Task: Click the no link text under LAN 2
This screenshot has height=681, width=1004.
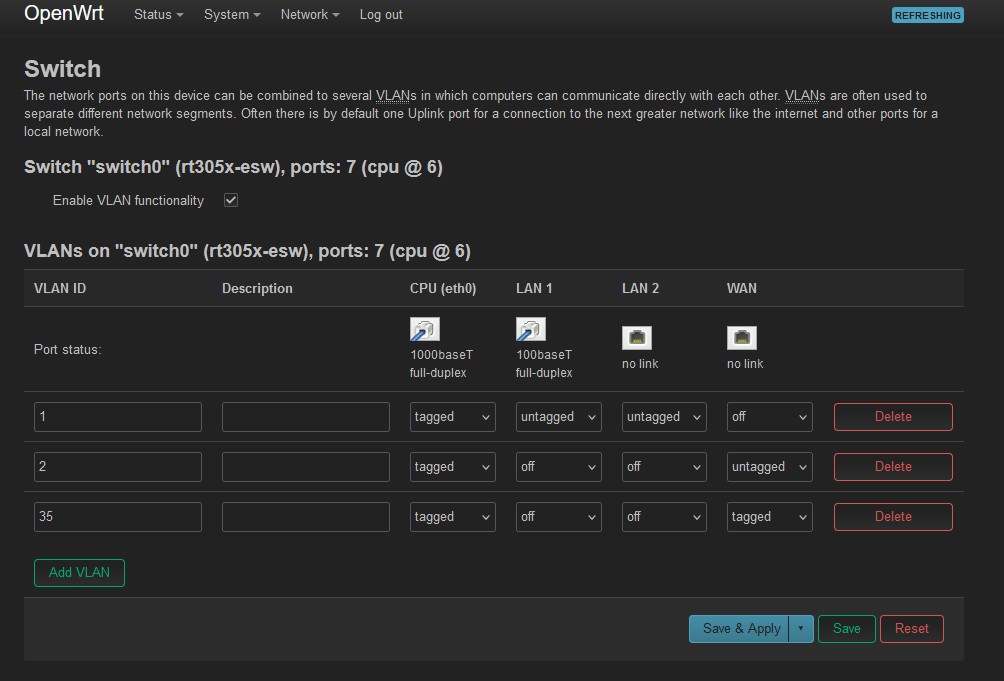Action: click(x=640, y=364)
